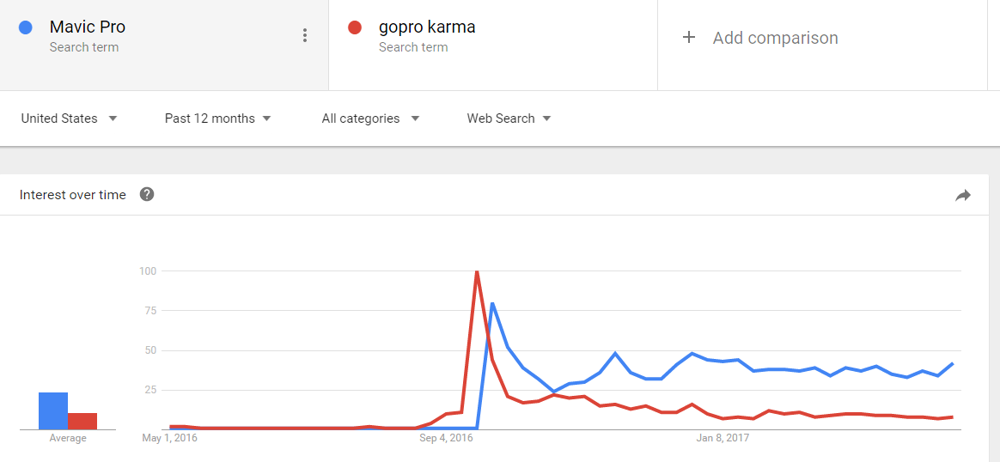
Task: Click the share arrow icon on Interest over time
Action: click(x=962, y=196)
